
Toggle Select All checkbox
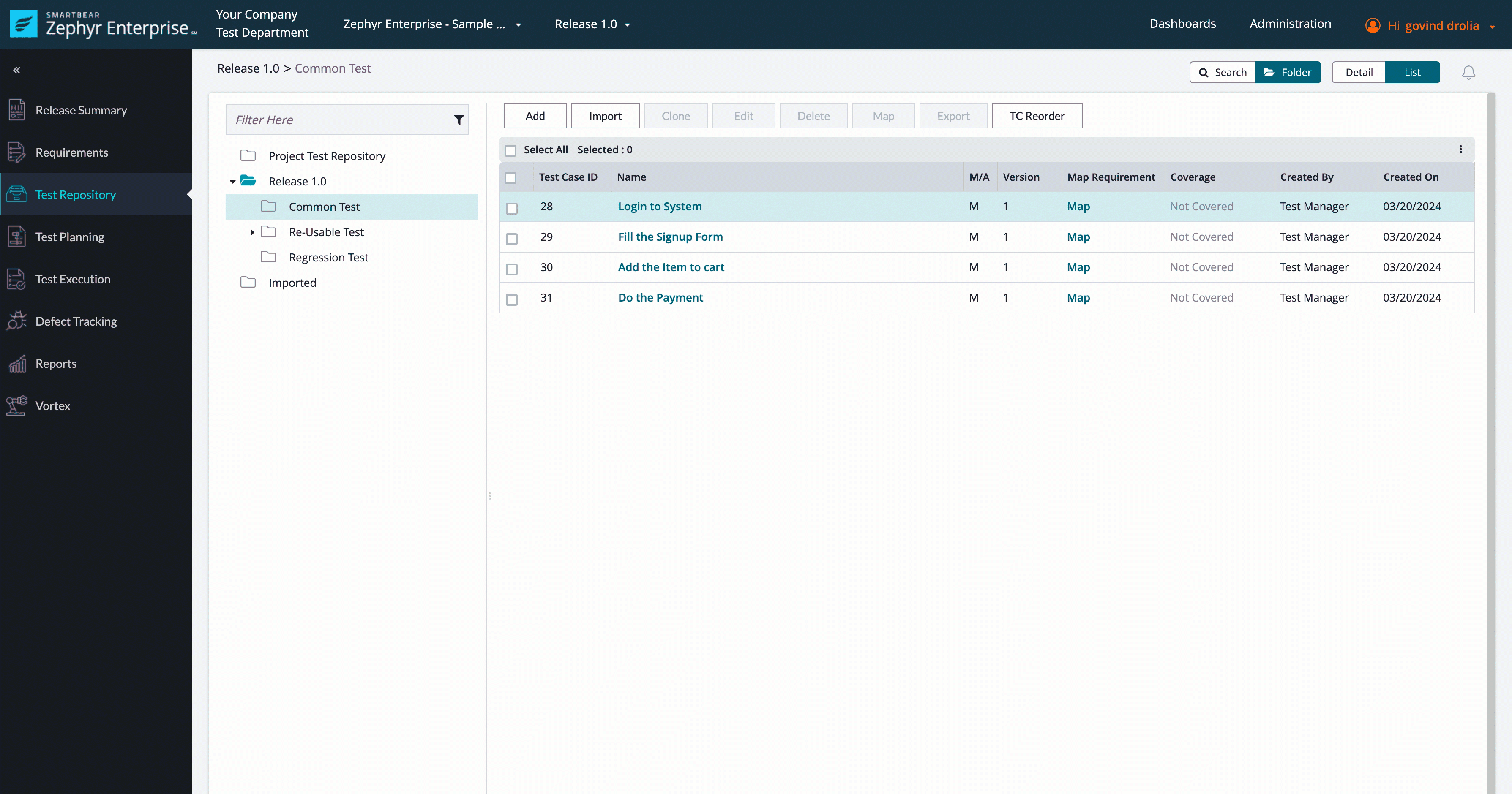511,150
